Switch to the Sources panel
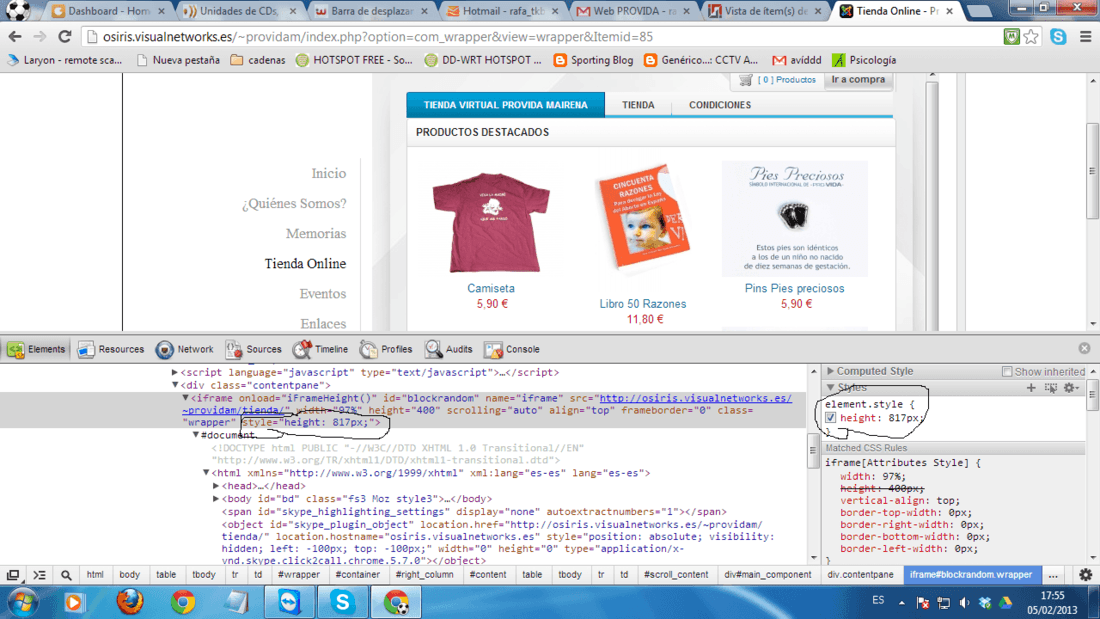This screenshot has width=1100, height=619. 253,349
